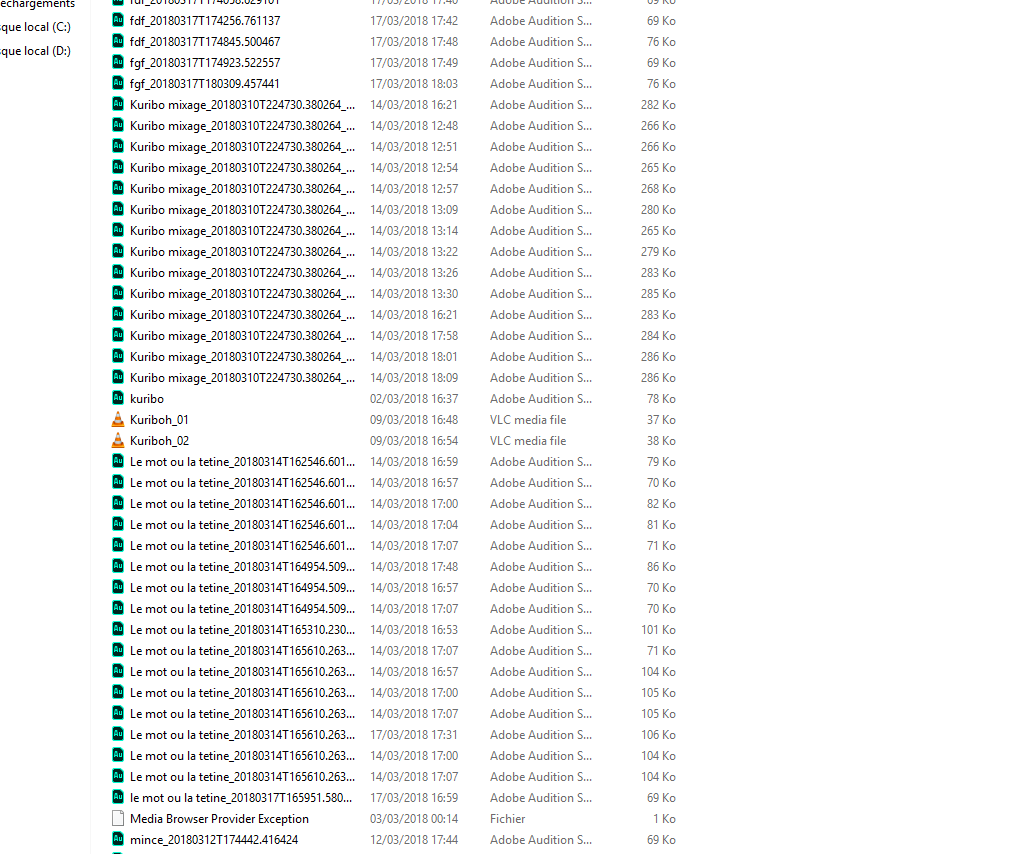
Task: Select the file name fdf_20180317T174845.500467
Action: [x=205, y=42]
